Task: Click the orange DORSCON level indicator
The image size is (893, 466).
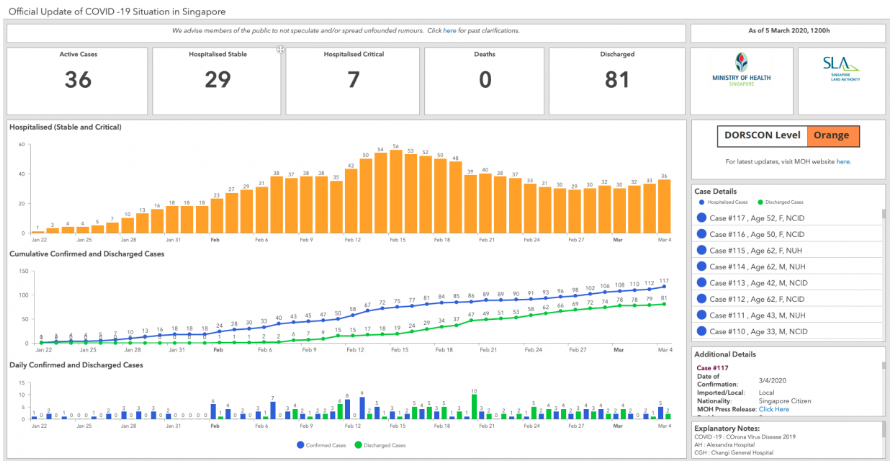Action: click(831, 136)
